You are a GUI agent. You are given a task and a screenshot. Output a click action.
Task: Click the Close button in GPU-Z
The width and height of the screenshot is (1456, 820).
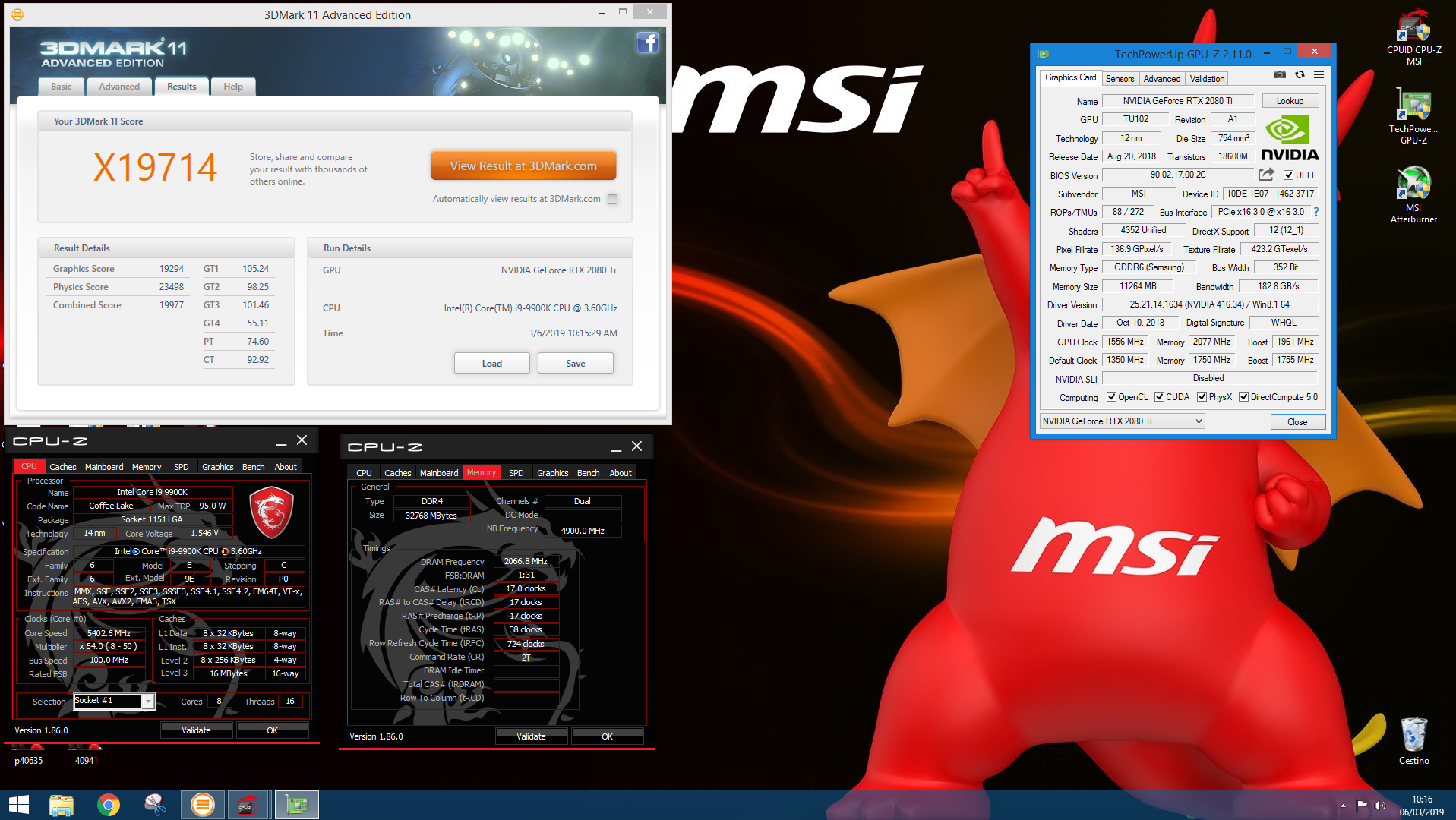click(1297, 422)
